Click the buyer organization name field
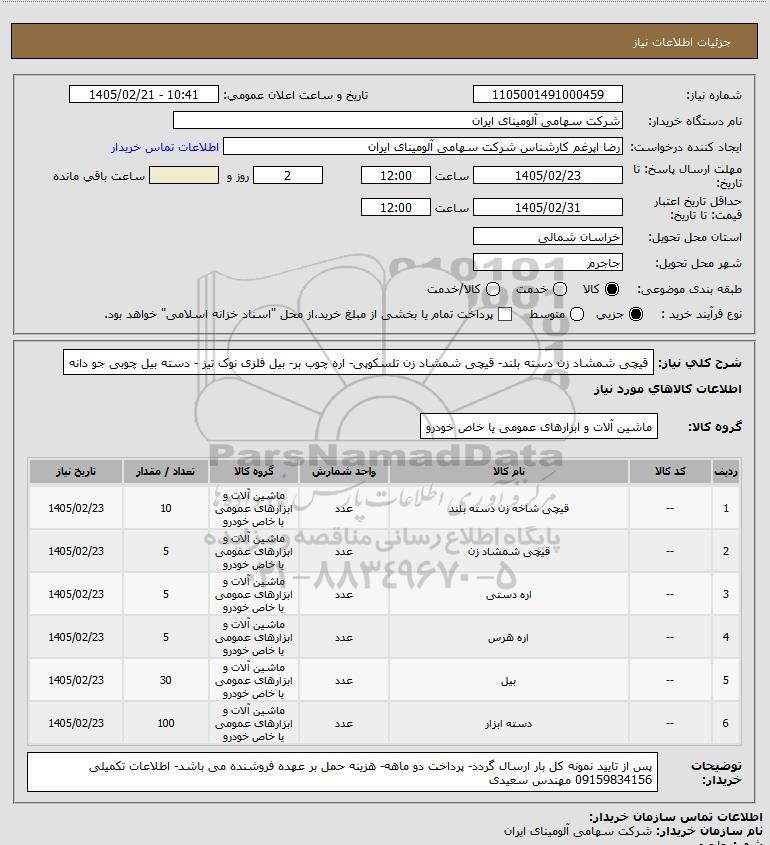The image size is (770, 845). click(398, 120)
